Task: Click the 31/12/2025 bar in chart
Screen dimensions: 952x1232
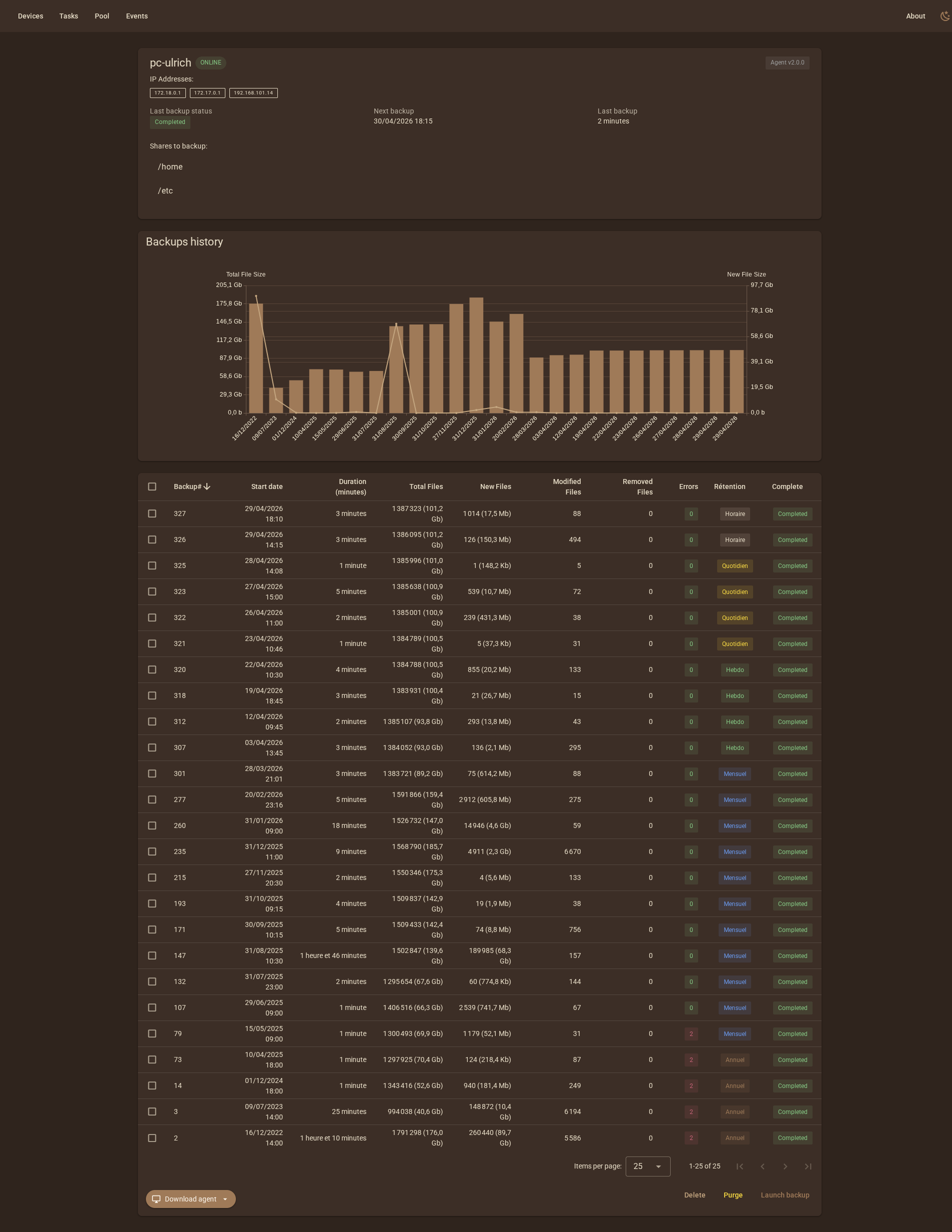Action: click(x=476, y=355)
